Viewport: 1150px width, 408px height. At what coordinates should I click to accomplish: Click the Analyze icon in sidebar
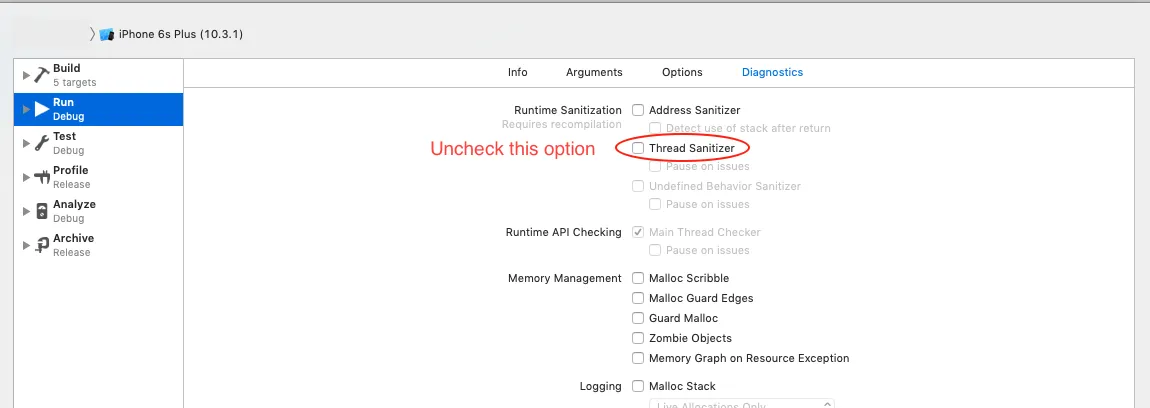pyautogui.click(x=41, y=211)
